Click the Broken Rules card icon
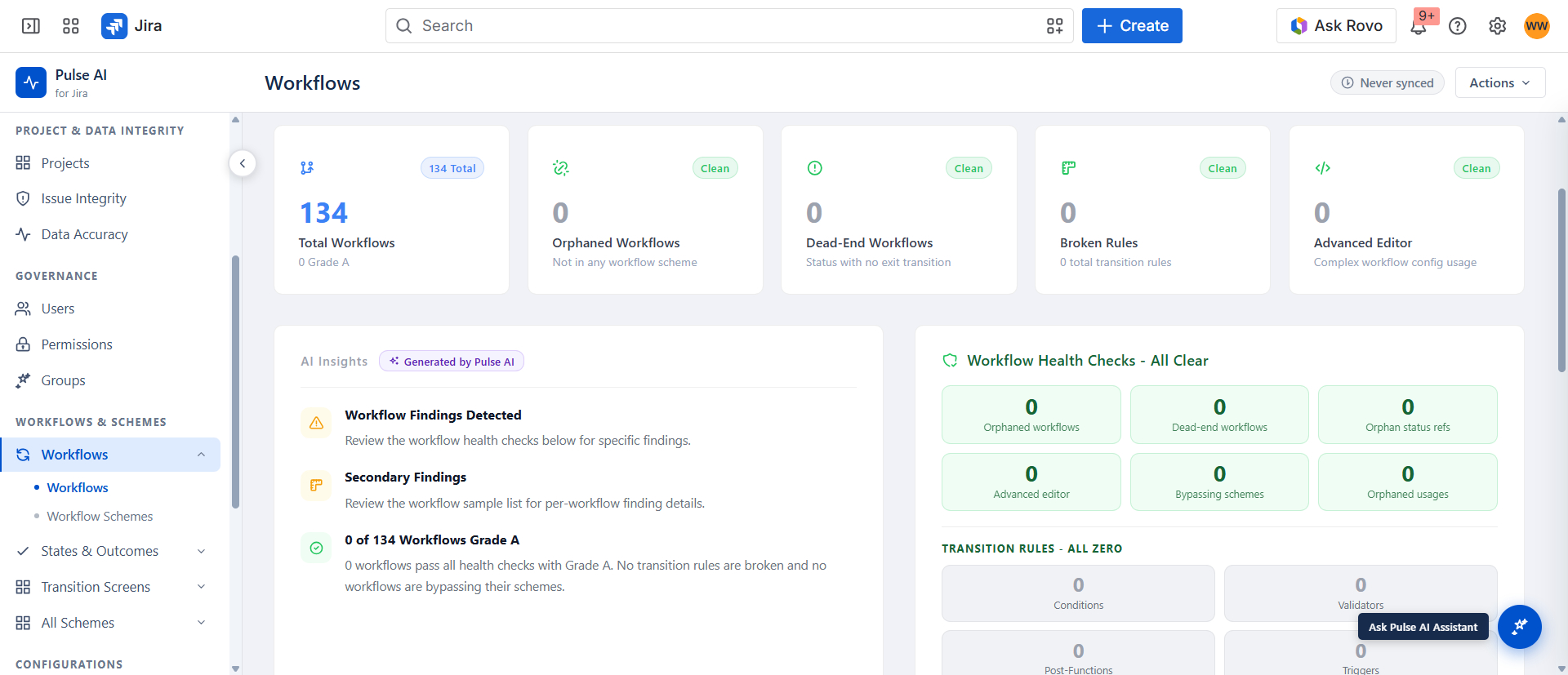Viewport: 1568px width, 675px height. pyautogui.click(x=1068, y=168)
